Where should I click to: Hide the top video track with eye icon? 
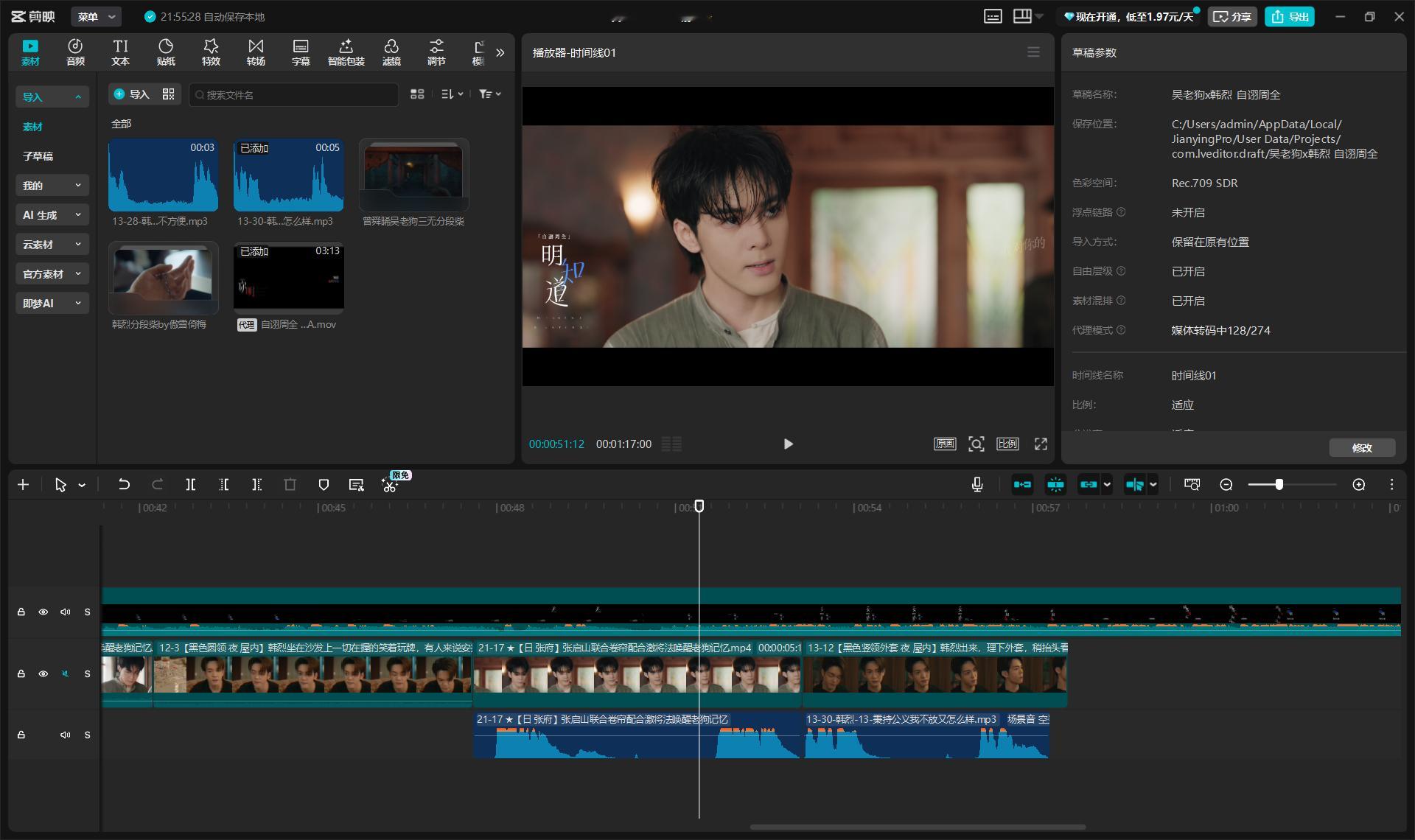pyautogui.click(x=43, y=612)
